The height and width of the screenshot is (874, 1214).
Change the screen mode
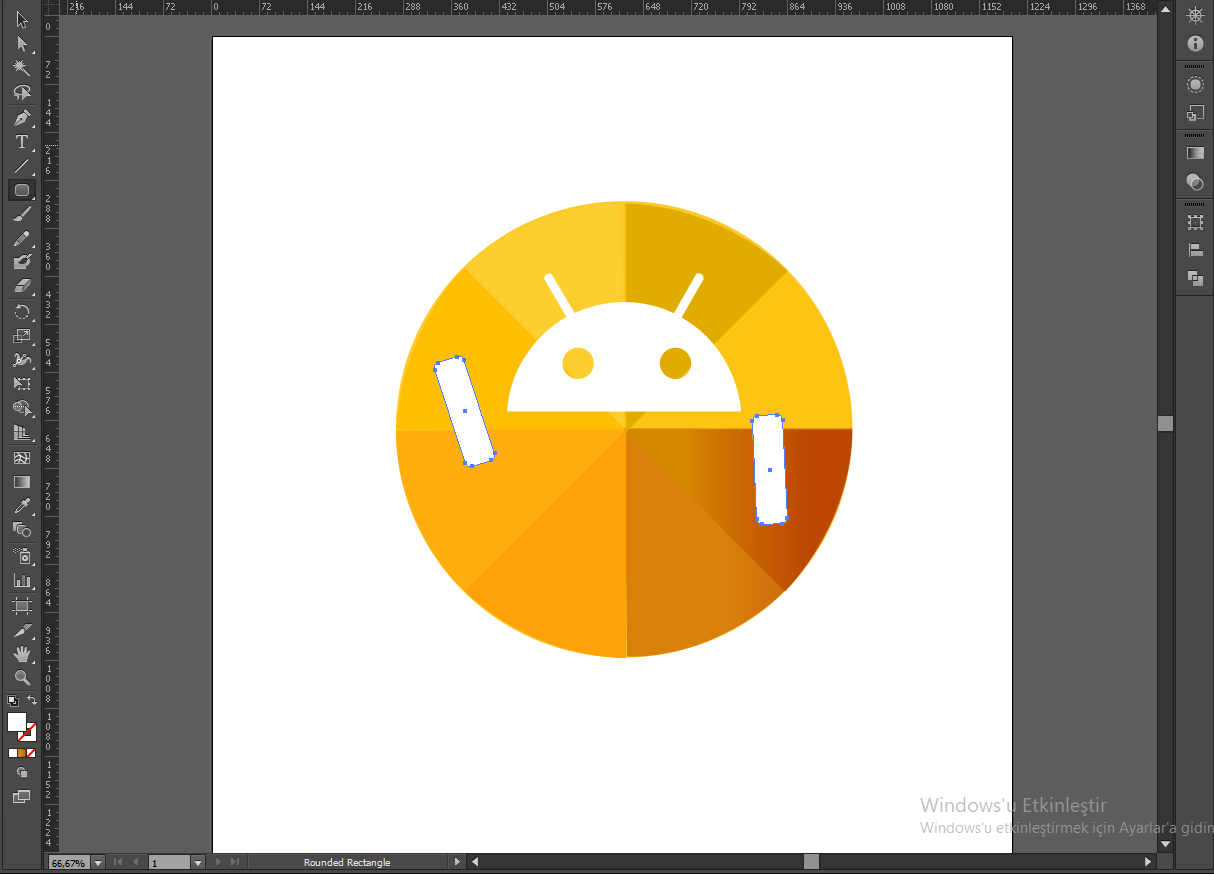21,797
